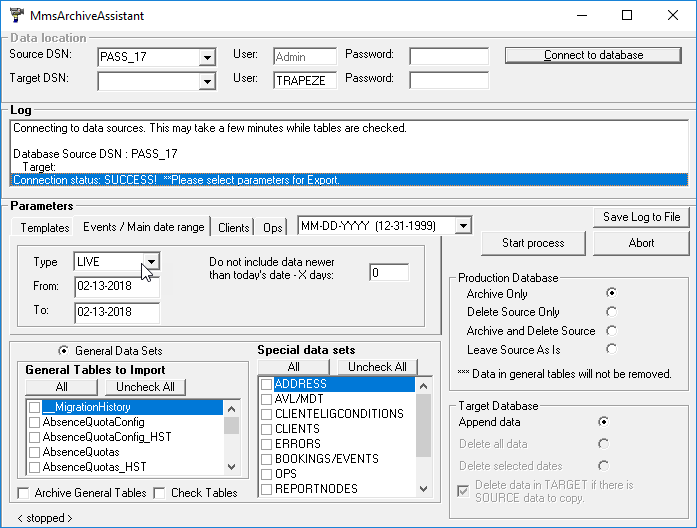
Task: Check the __MigrationHistory table checkbox
Action: (35, 407)
